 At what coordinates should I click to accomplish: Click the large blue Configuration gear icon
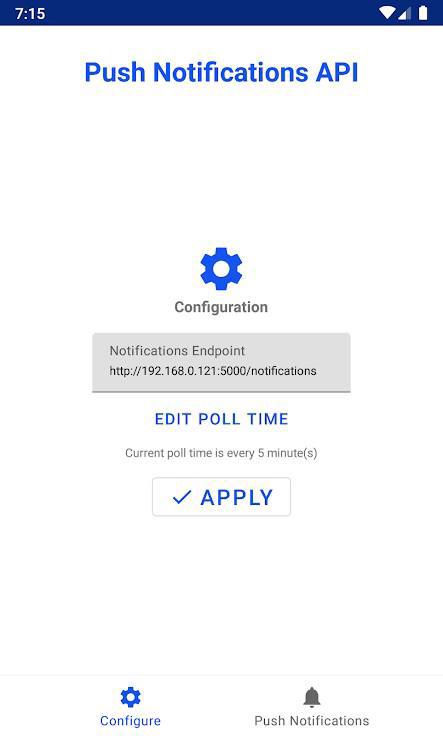click(x=221, y=268)
